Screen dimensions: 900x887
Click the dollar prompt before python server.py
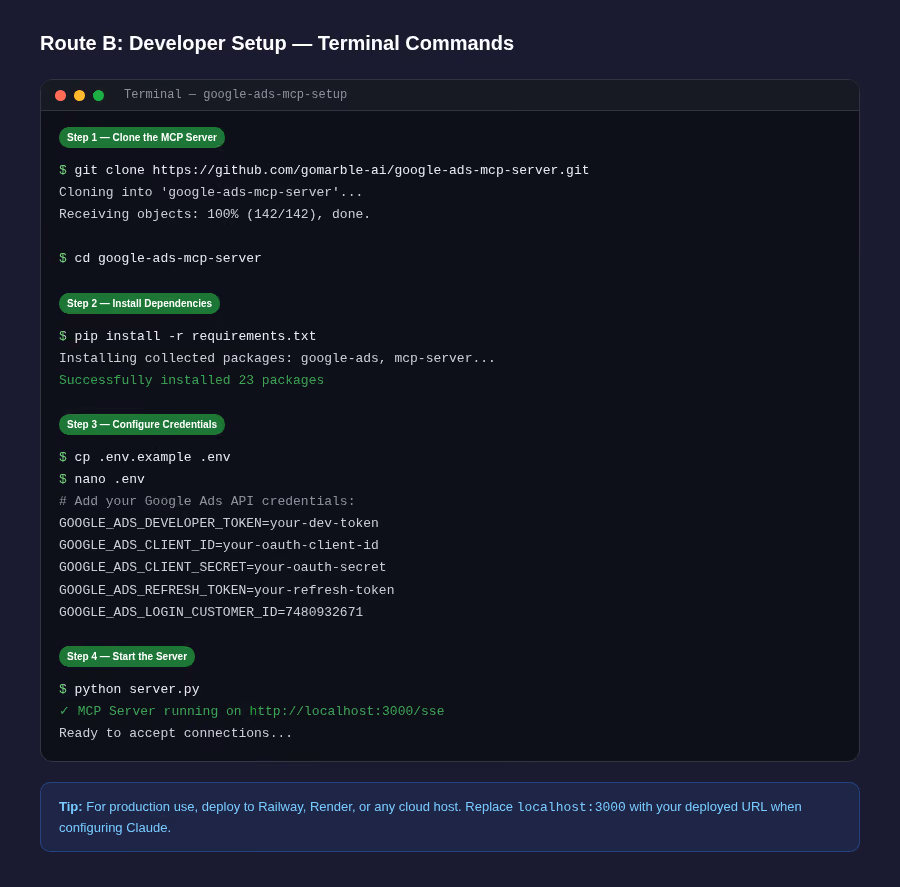pyautogui.click(x=63, y=689)
